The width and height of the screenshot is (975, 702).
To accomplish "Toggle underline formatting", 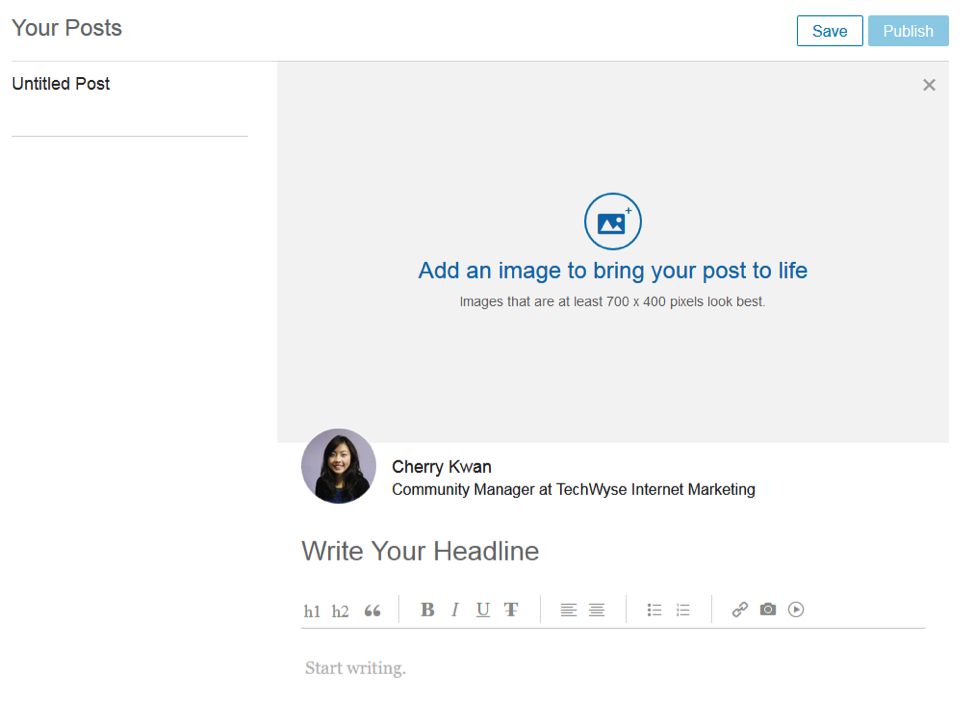I will (483, 610).
